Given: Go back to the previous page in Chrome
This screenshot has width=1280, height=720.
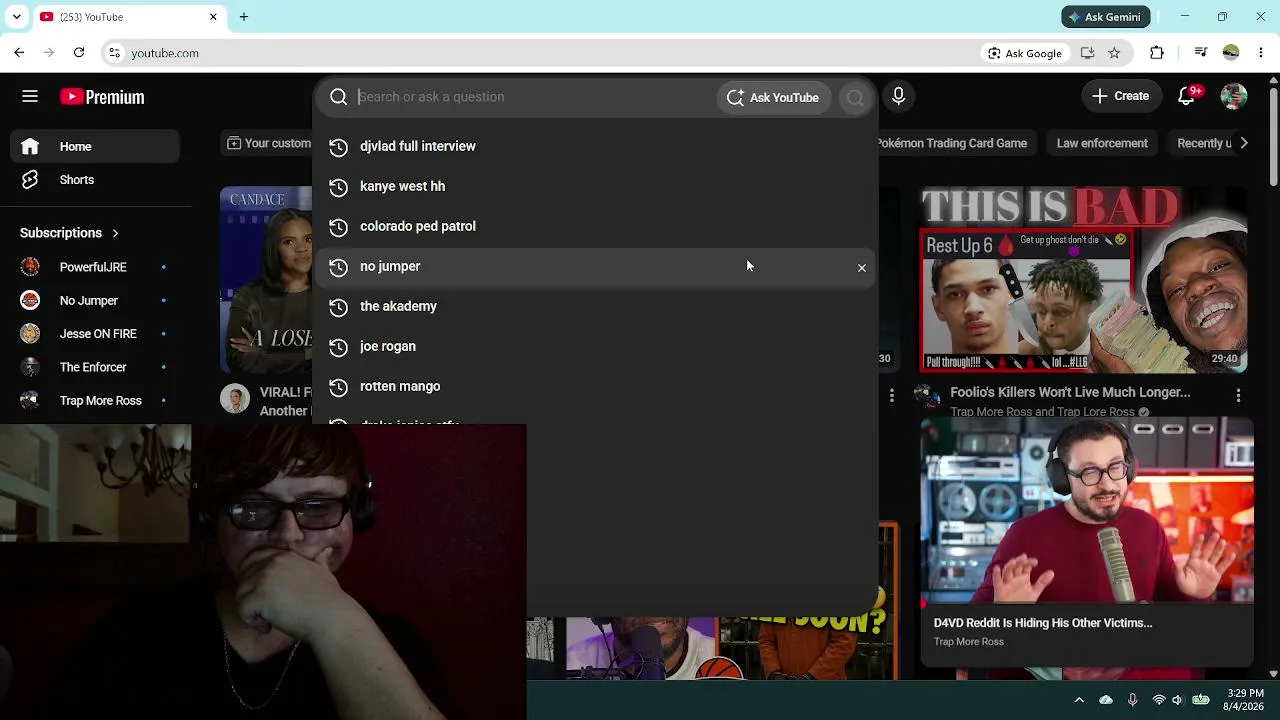Looking at the screenshot, I should [19, 53].
